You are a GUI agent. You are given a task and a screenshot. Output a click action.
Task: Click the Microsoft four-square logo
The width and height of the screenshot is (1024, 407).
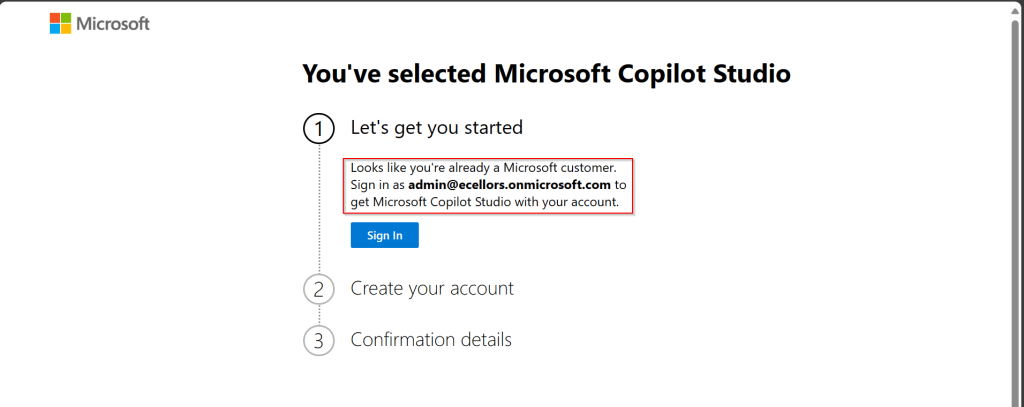coord(60,23)
